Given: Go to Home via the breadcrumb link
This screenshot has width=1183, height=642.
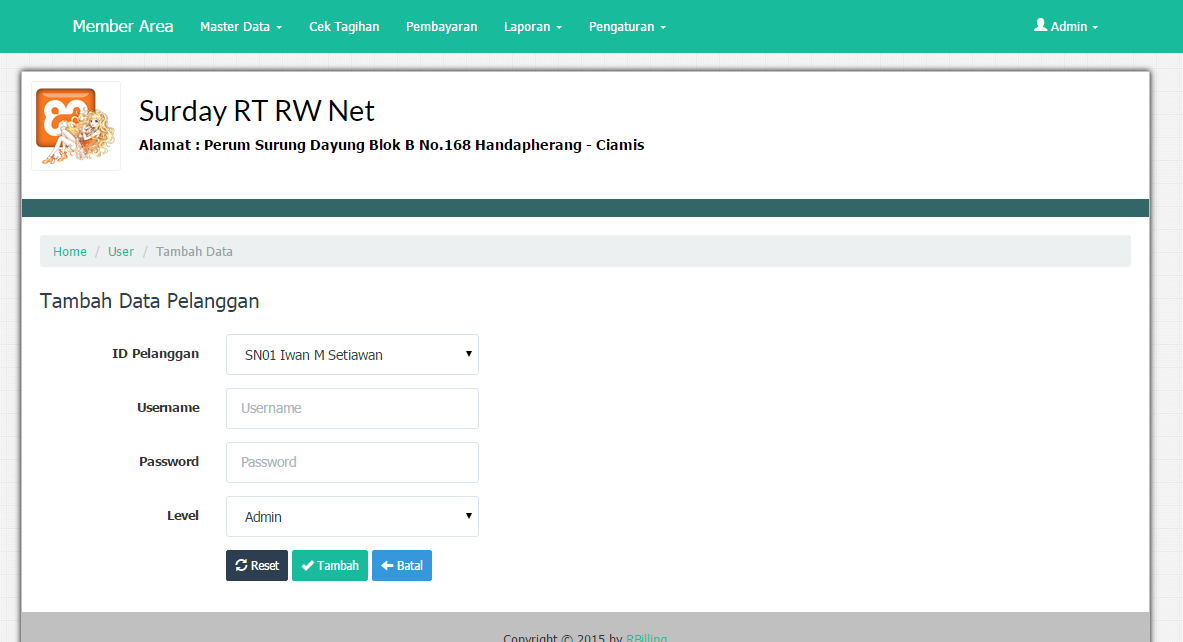Looking at the screenshot, I should point(69,251).
